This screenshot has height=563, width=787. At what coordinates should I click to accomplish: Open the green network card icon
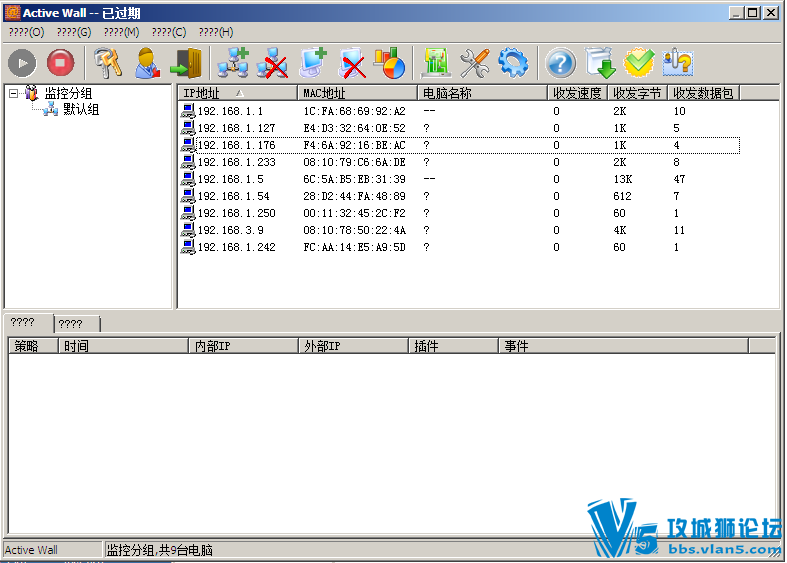(436, 63)
